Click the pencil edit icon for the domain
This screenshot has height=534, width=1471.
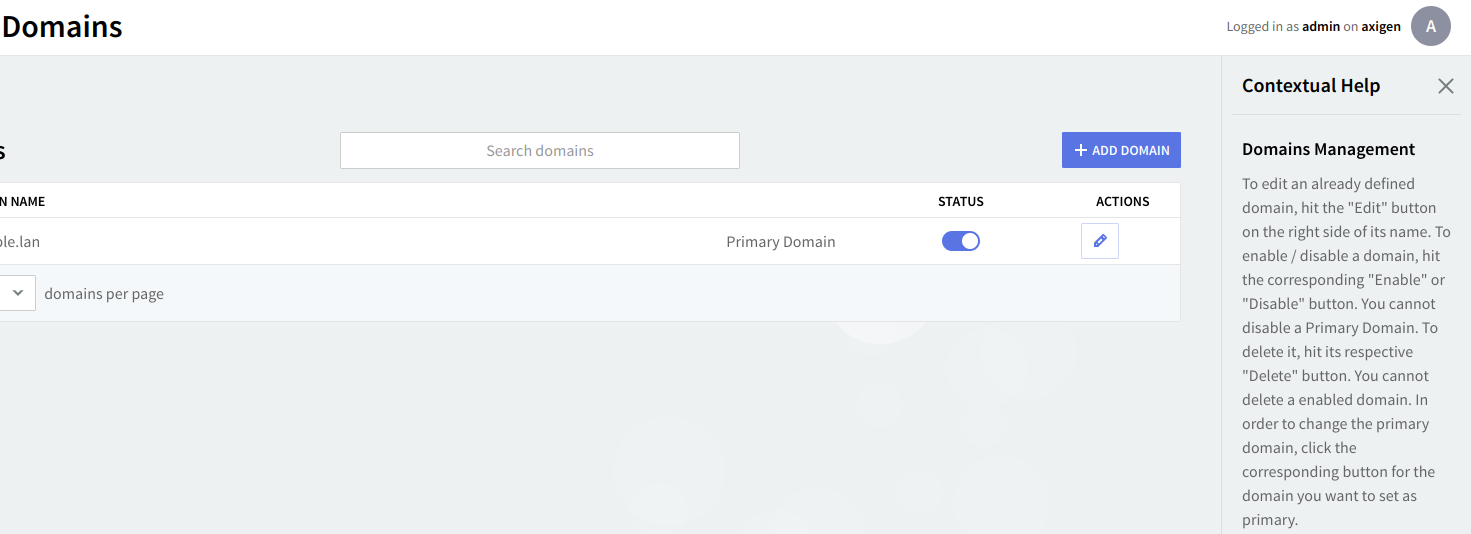1100,241
